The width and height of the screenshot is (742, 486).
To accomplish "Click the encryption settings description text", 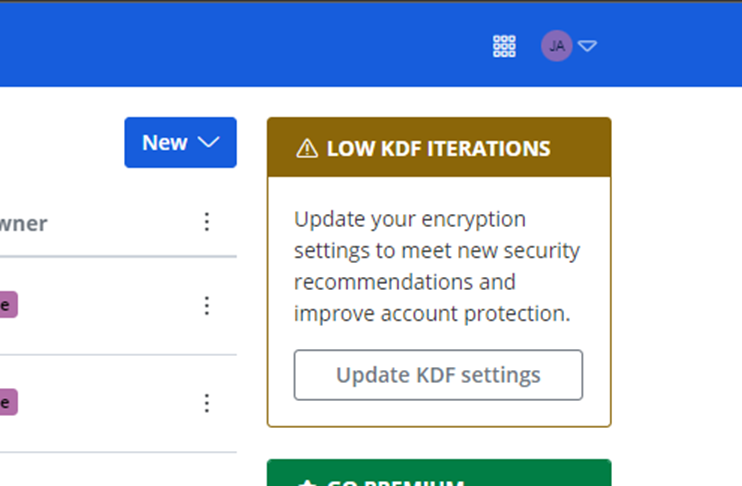I will [x=436, y=266].
